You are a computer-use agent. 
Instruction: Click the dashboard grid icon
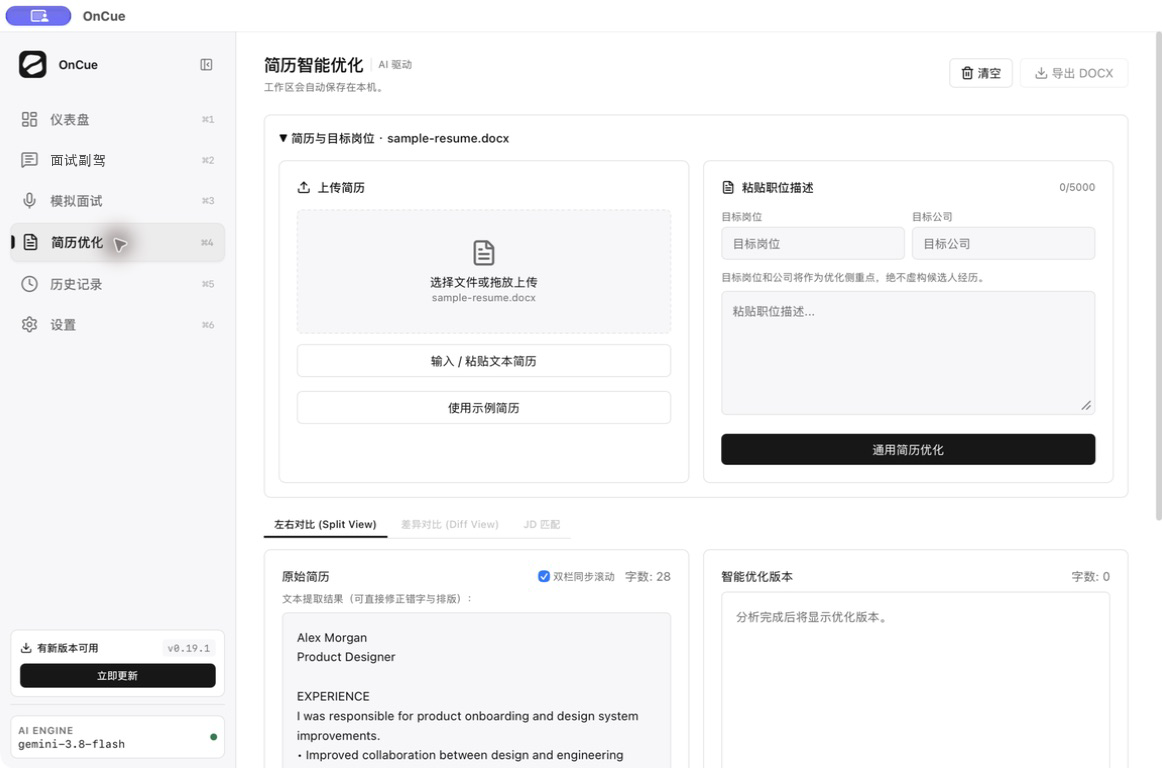point(30,119)
